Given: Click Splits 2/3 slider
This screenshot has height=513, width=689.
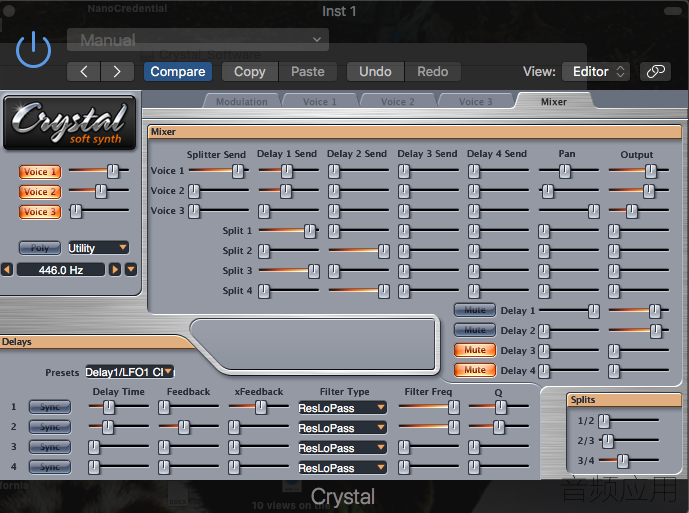Looking at the screenshot, I should tap(629, 440).
